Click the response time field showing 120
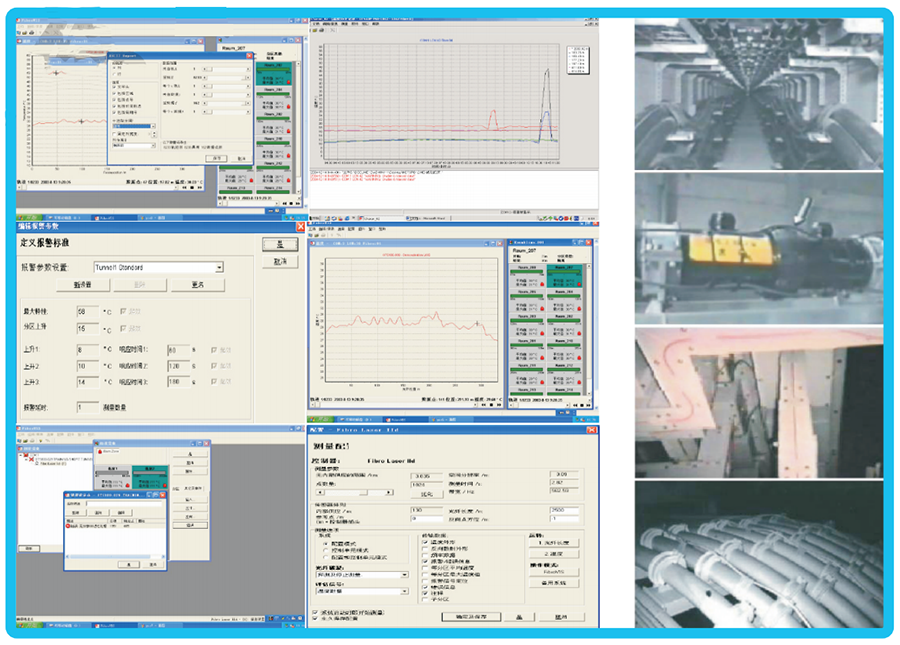The image size is (900, 645). click(x=179, y=366)
